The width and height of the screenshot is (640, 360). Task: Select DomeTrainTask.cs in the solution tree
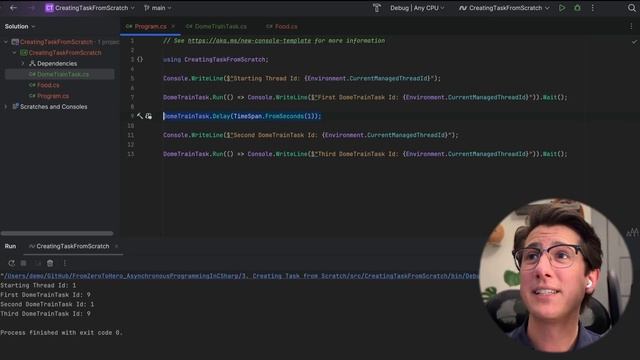coord(59,74)
